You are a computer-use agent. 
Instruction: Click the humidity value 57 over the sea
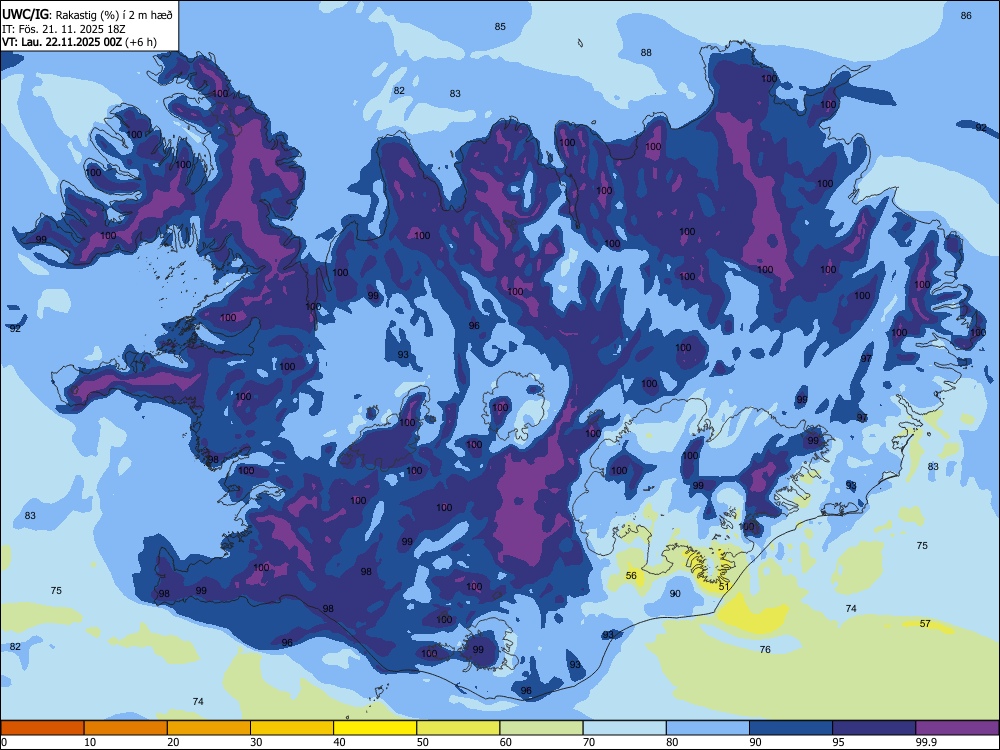[925, 624]
